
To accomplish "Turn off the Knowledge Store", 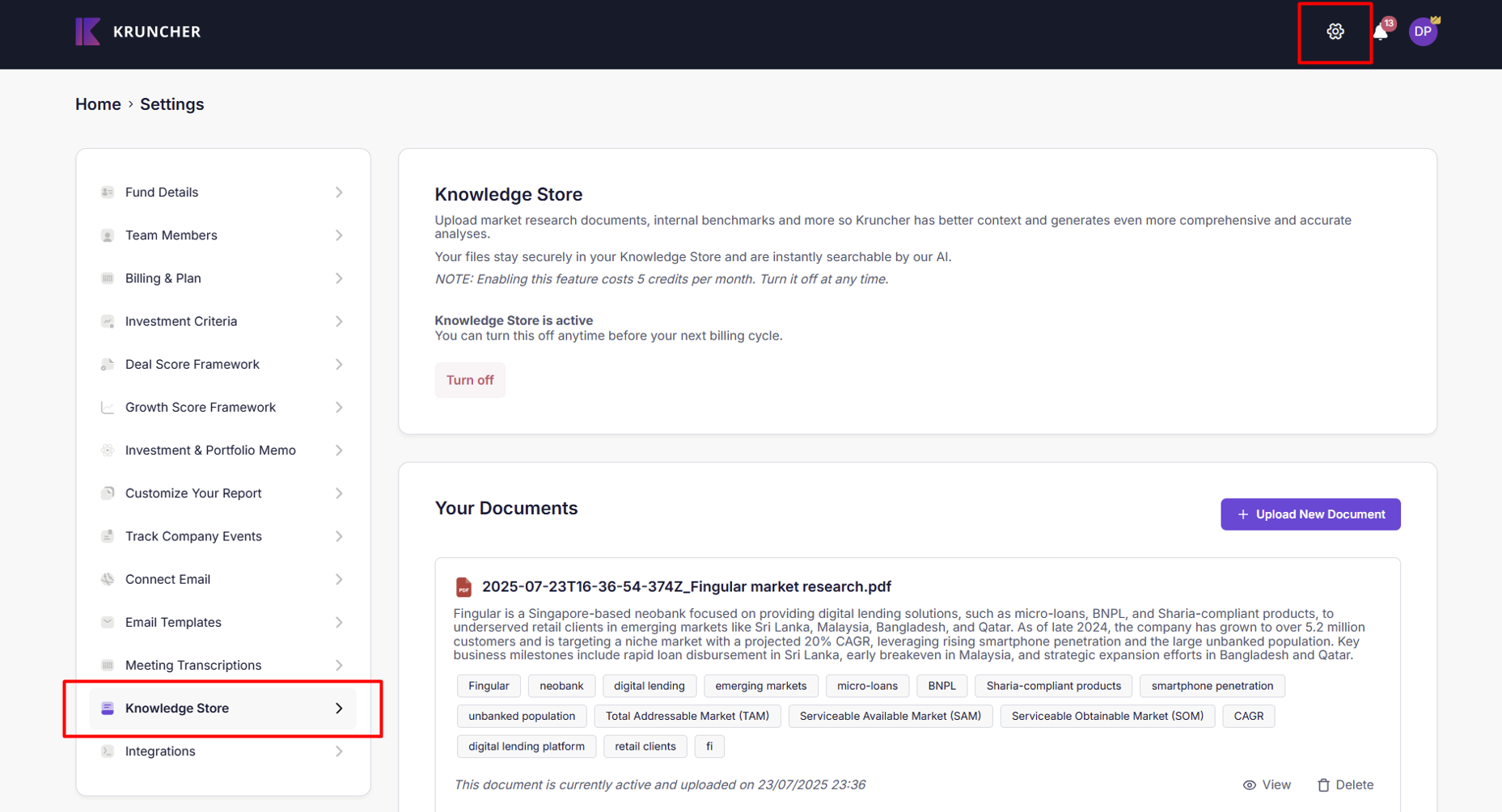I will tap(470, 380).
